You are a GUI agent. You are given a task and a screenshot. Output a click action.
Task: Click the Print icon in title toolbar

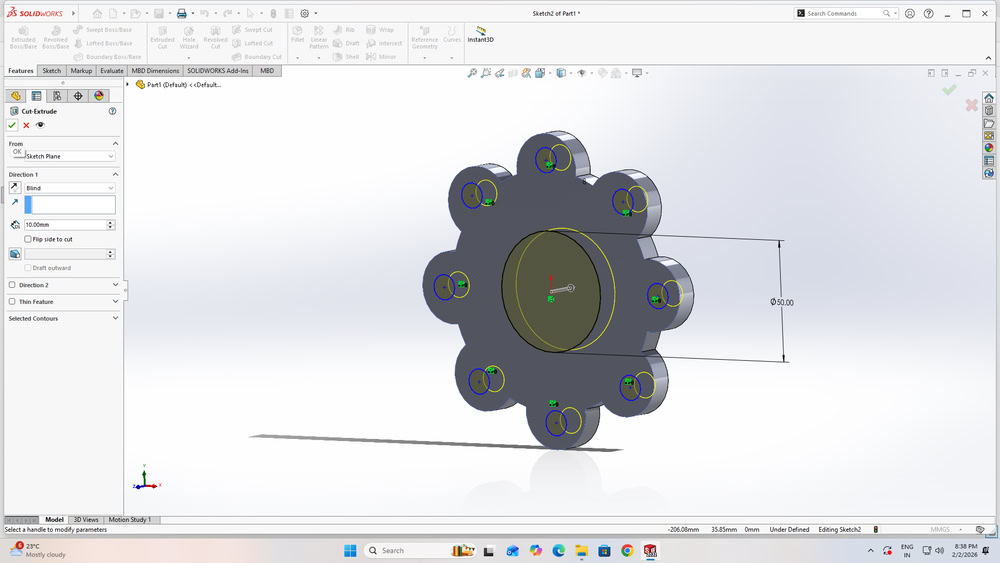point(182,13)
